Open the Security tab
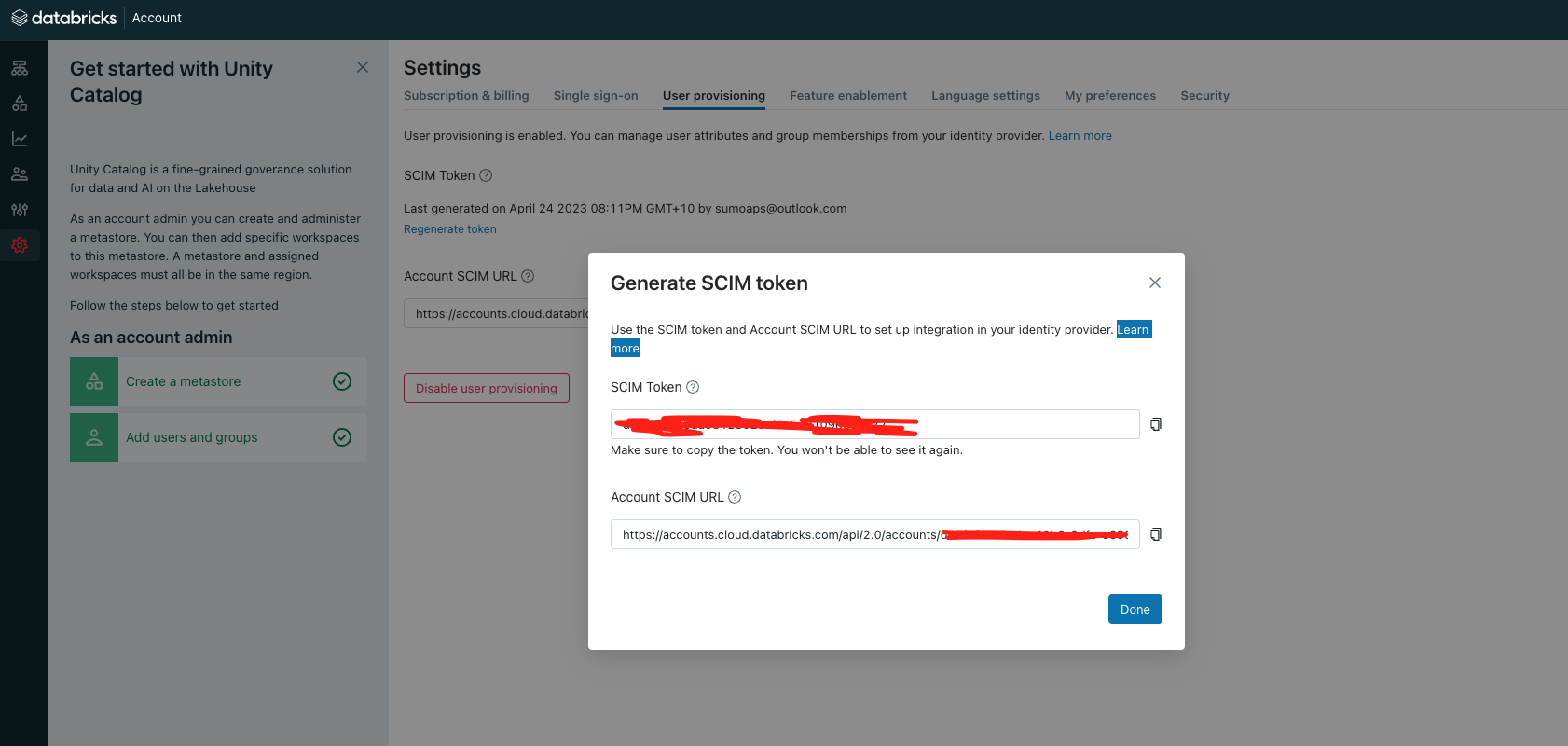Screen dimensions: 1568x746 1204,96
